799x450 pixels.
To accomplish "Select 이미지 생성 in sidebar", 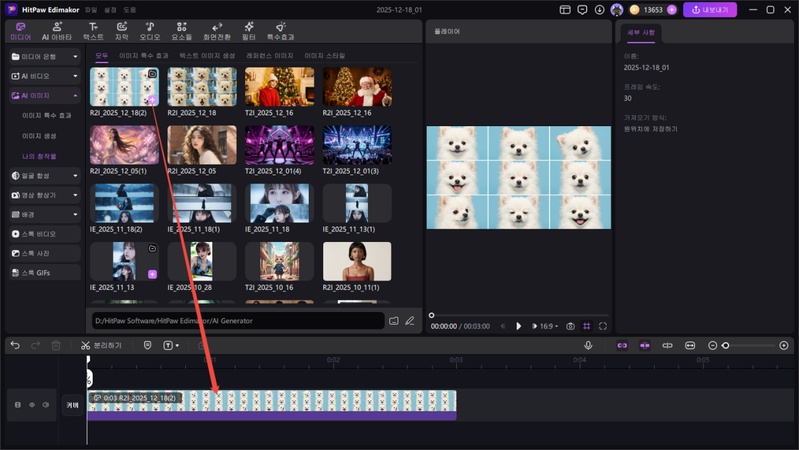I will (39, 136).
